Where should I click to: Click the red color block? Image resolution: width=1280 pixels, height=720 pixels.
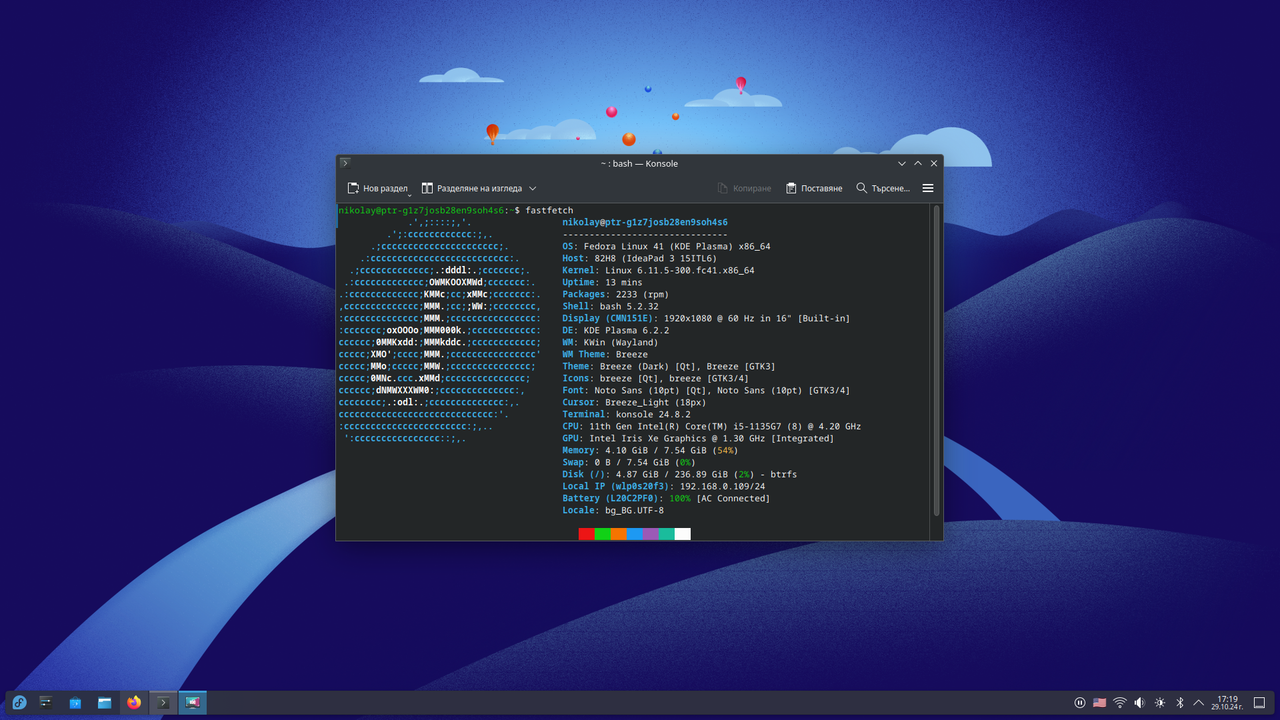(x=586, y=534)
